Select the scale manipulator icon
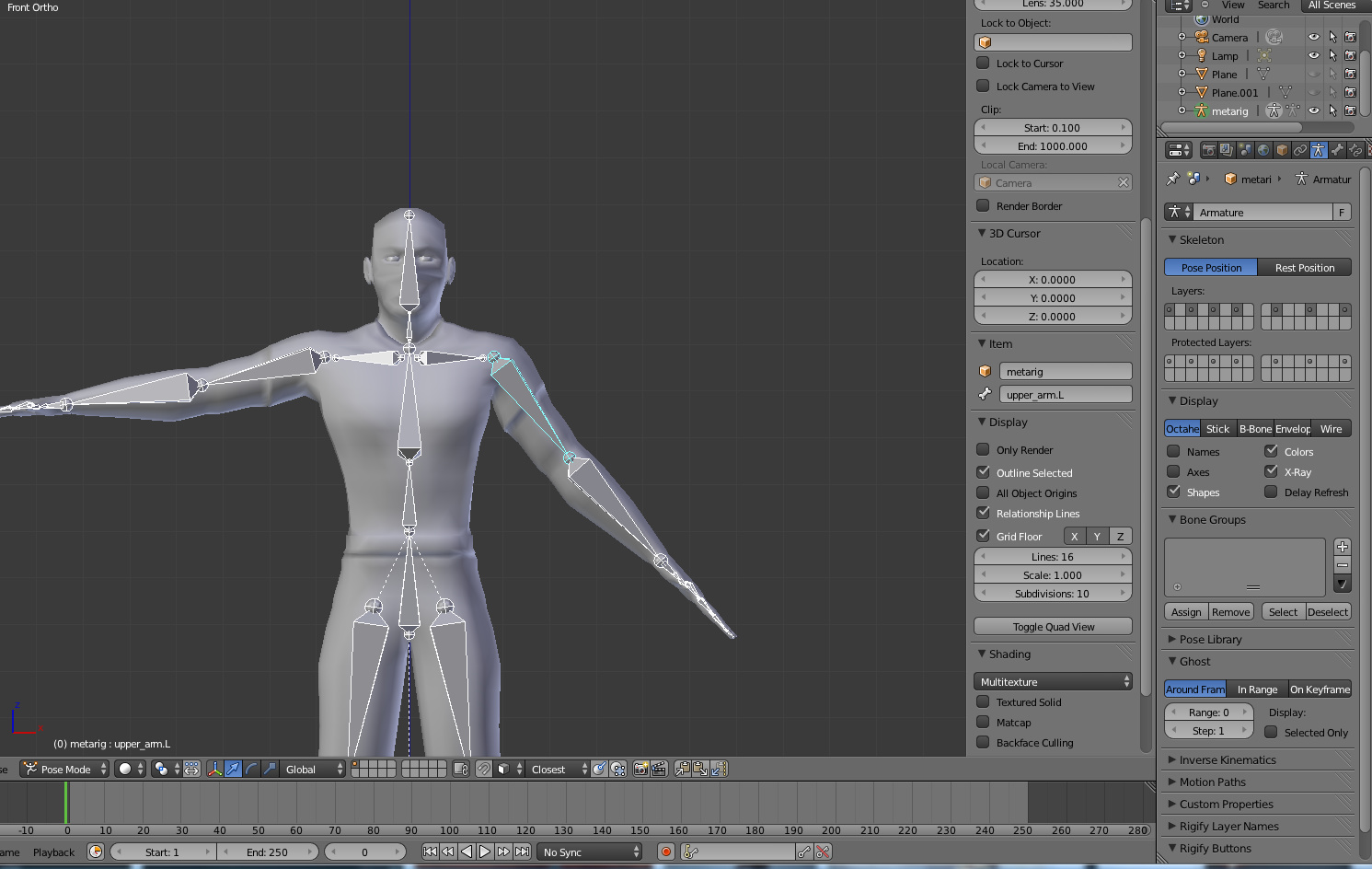This screenshot has width=1372, height=869. pyautogui.click(x=269, y=769)
